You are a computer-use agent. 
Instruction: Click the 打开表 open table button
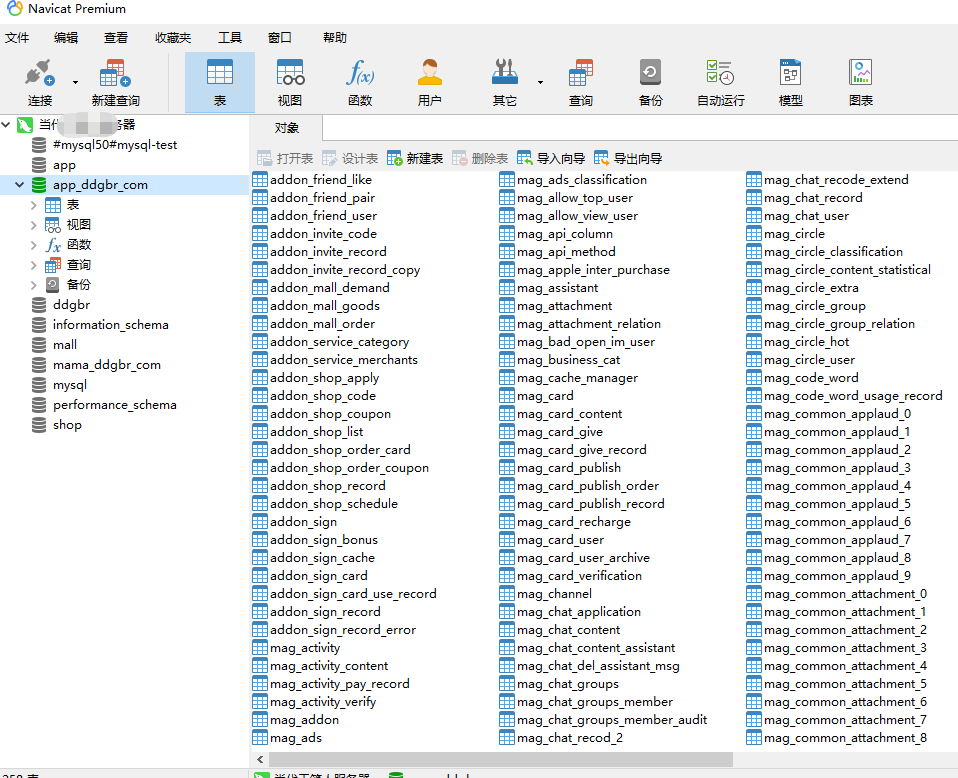point(285,159)
